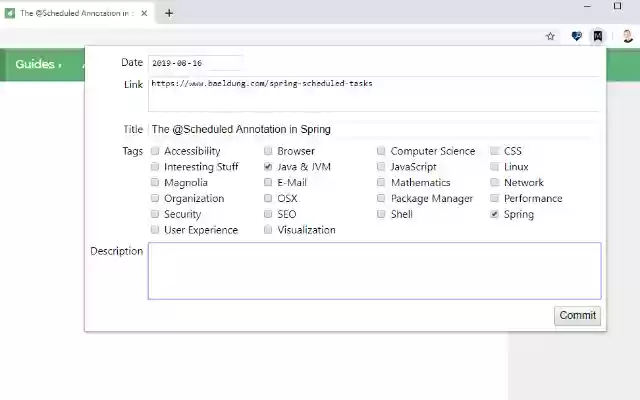
Task: Check the SEO tag
Action: [x=268, y=214]
